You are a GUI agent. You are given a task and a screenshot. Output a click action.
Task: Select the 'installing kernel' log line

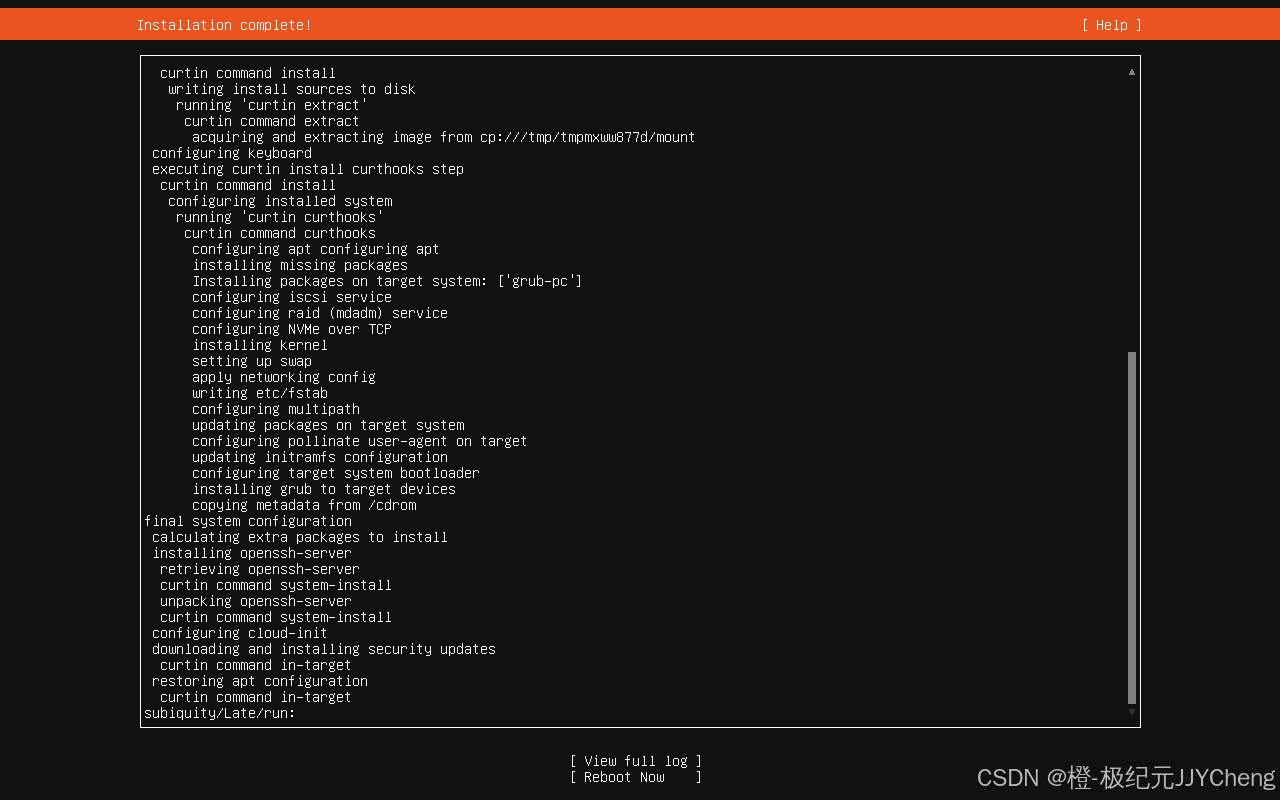260,345
